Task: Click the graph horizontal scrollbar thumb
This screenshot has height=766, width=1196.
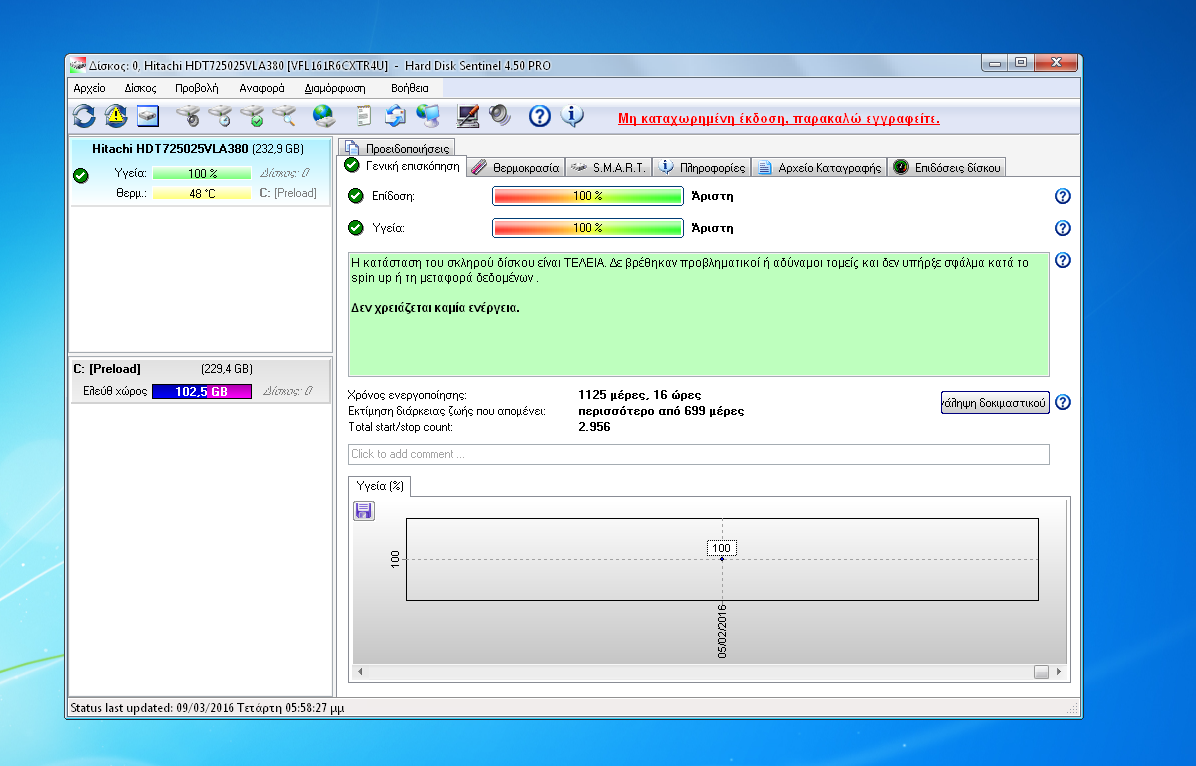Action: (1041, 671)
